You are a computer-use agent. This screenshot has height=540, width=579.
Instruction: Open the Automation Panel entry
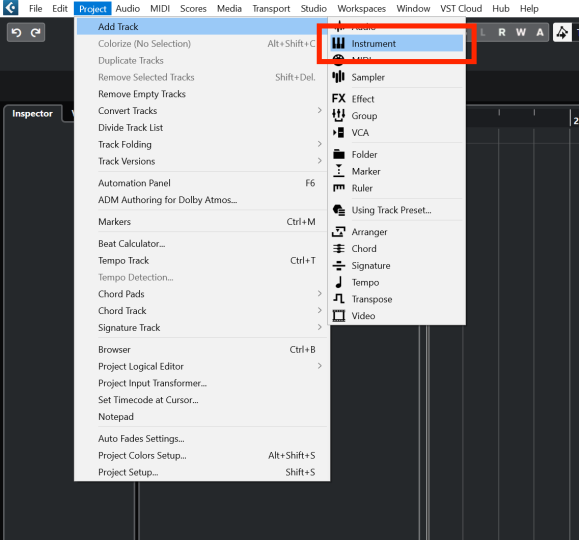click(x=202, y=183)
